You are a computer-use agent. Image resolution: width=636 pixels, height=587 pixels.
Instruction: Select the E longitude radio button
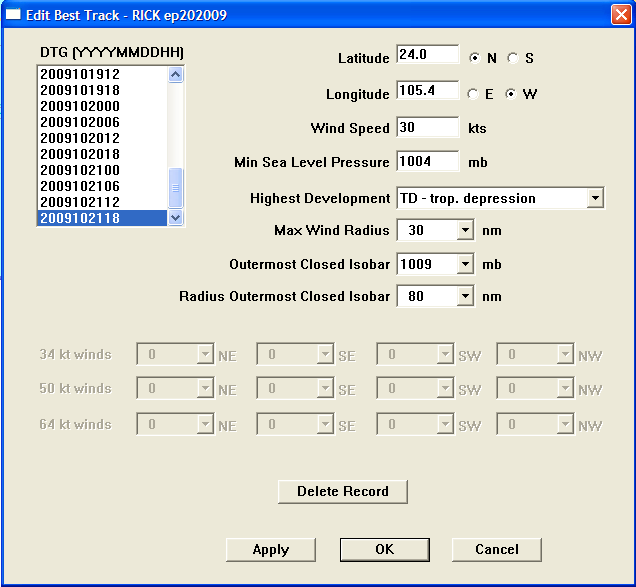click(474, 94)
